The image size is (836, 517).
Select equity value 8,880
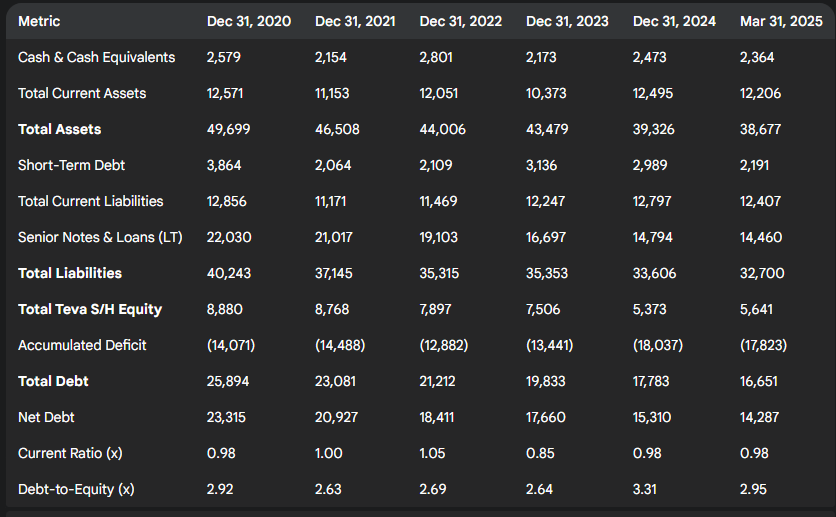[224, 309]
